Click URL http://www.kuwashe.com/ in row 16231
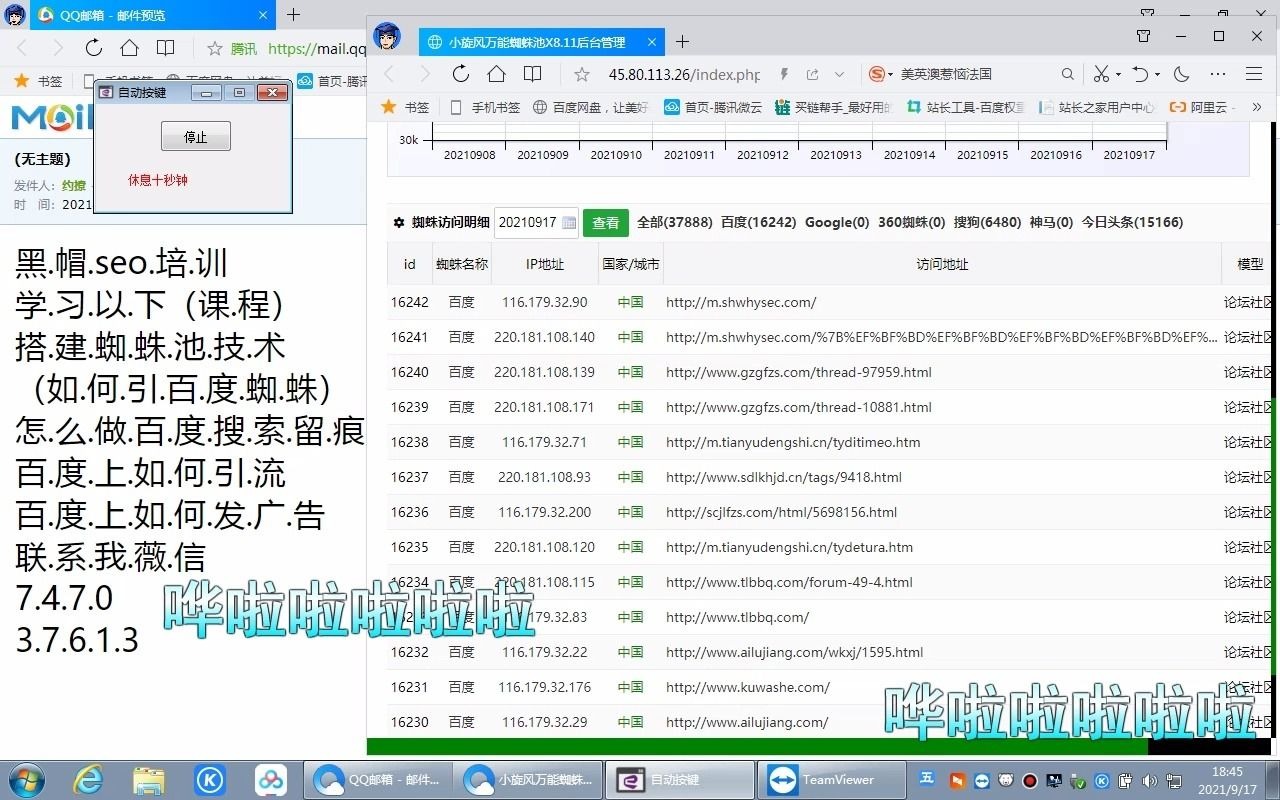1280x800 pixels. click(x=748, y=687)
